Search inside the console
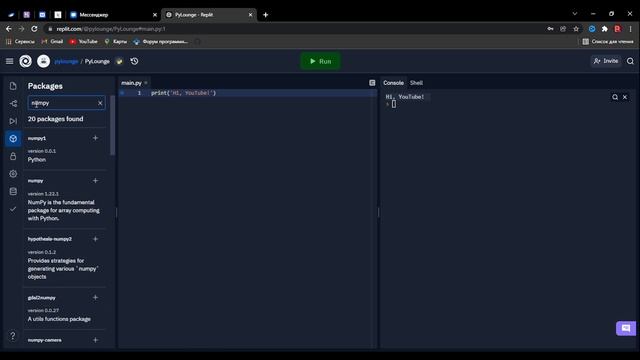Viewport: 640px width, 360px height. click(615, 97)
